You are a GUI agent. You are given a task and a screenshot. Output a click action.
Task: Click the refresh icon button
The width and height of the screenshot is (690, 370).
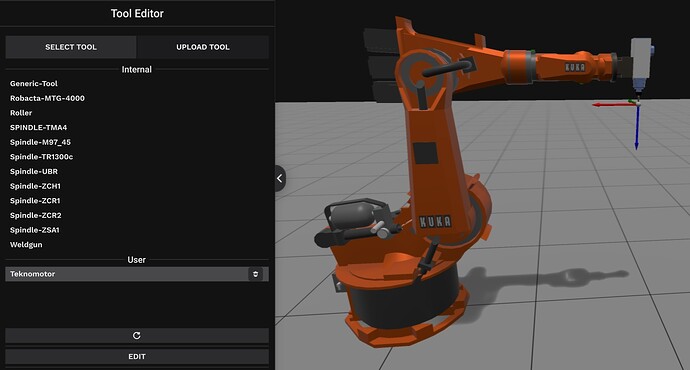[x=137, y=335]
